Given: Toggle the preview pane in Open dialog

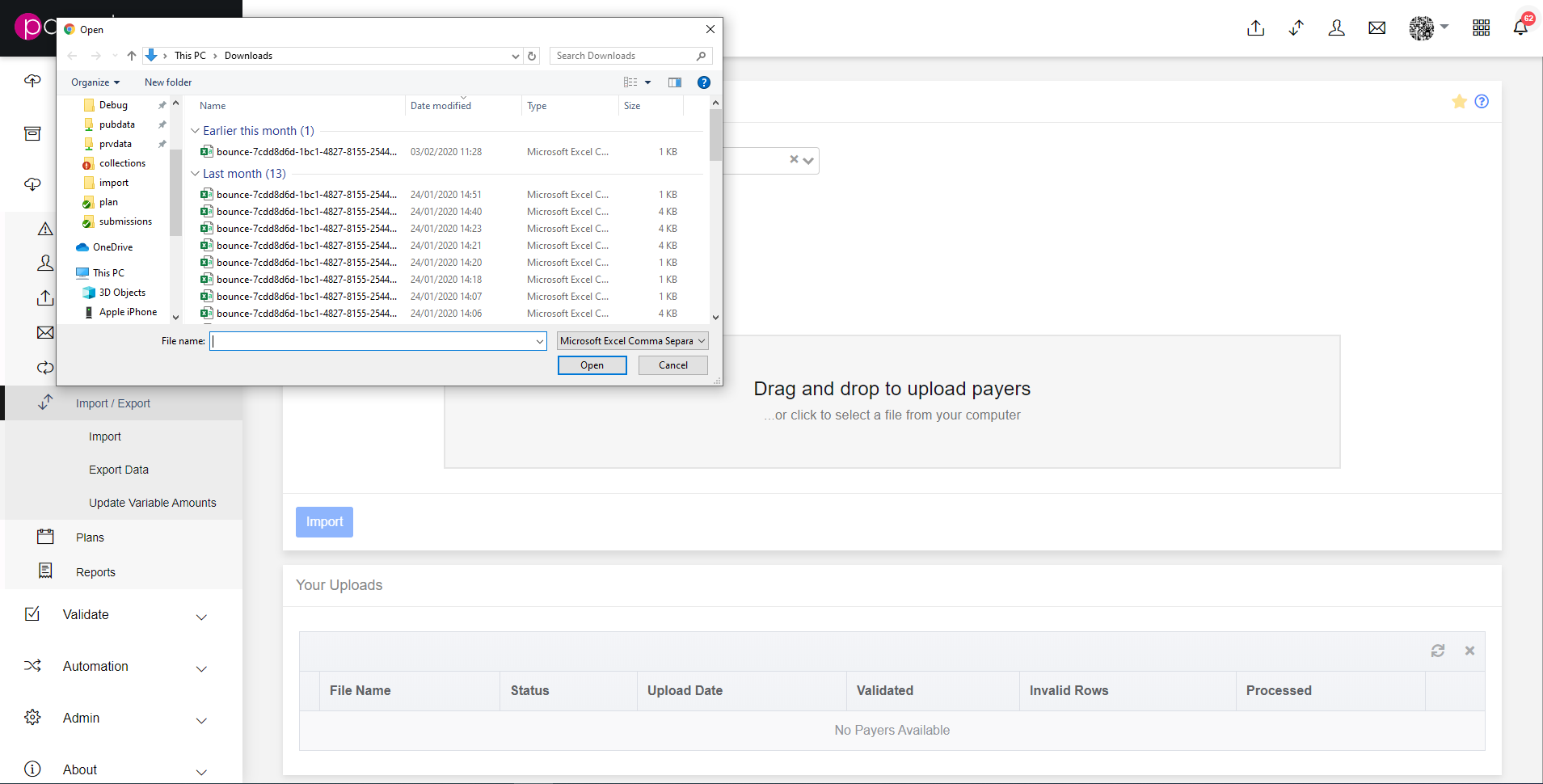Looking at the screenshot, I should point(675,82).
